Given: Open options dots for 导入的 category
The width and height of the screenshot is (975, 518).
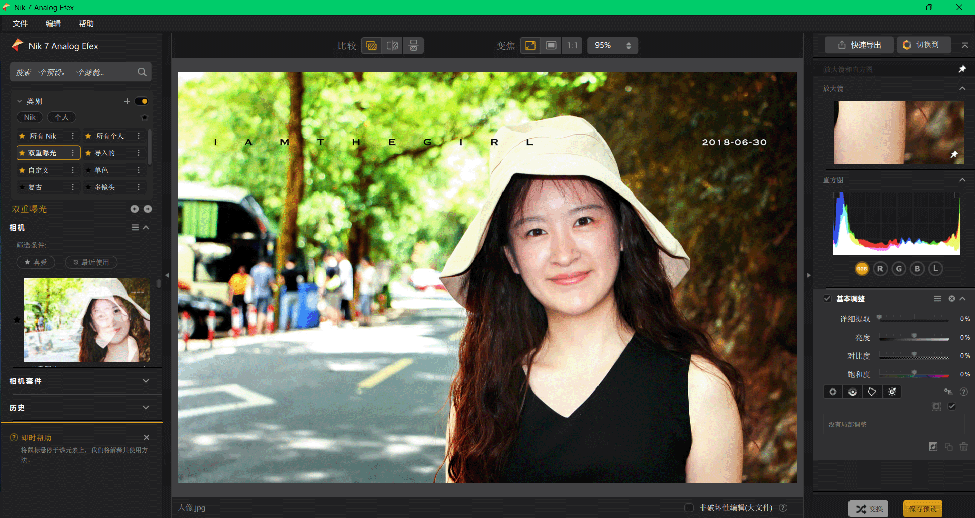Looking at the screenshot, I should click(x=139, y=153).
